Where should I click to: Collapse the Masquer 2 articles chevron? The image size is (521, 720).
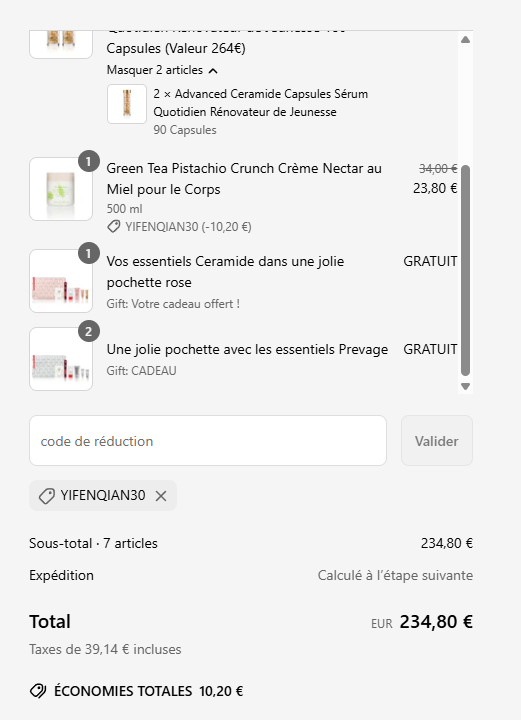[213, 71]
